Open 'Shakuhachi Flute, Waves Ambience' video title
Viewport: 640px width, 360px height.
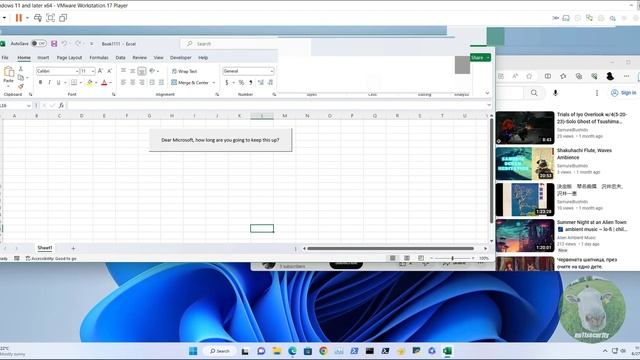click(584, 154)
